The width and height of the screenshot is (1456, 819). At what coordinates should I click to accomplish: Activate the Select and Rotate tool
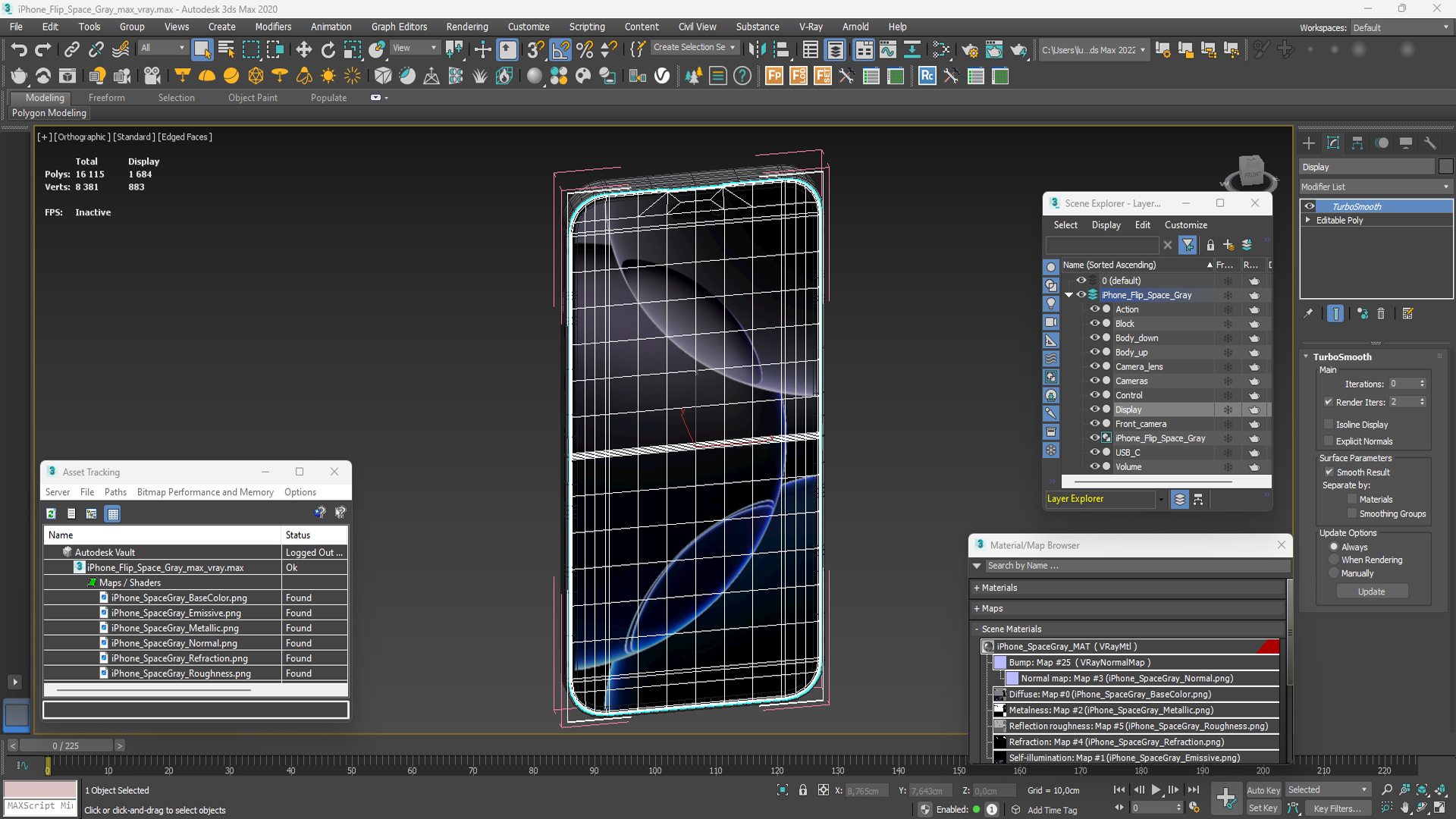[x=328, y=50]
